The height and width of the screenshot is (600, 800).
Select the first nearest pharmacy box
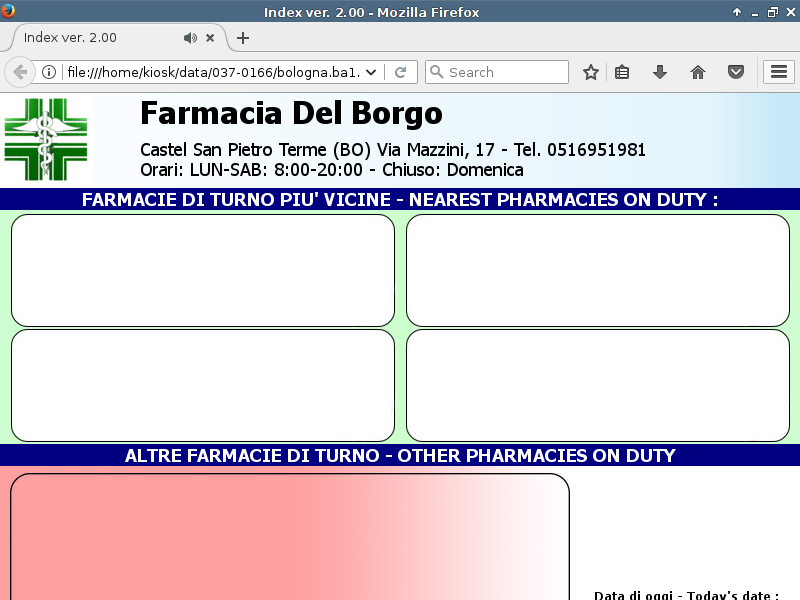tap(203, 270)
